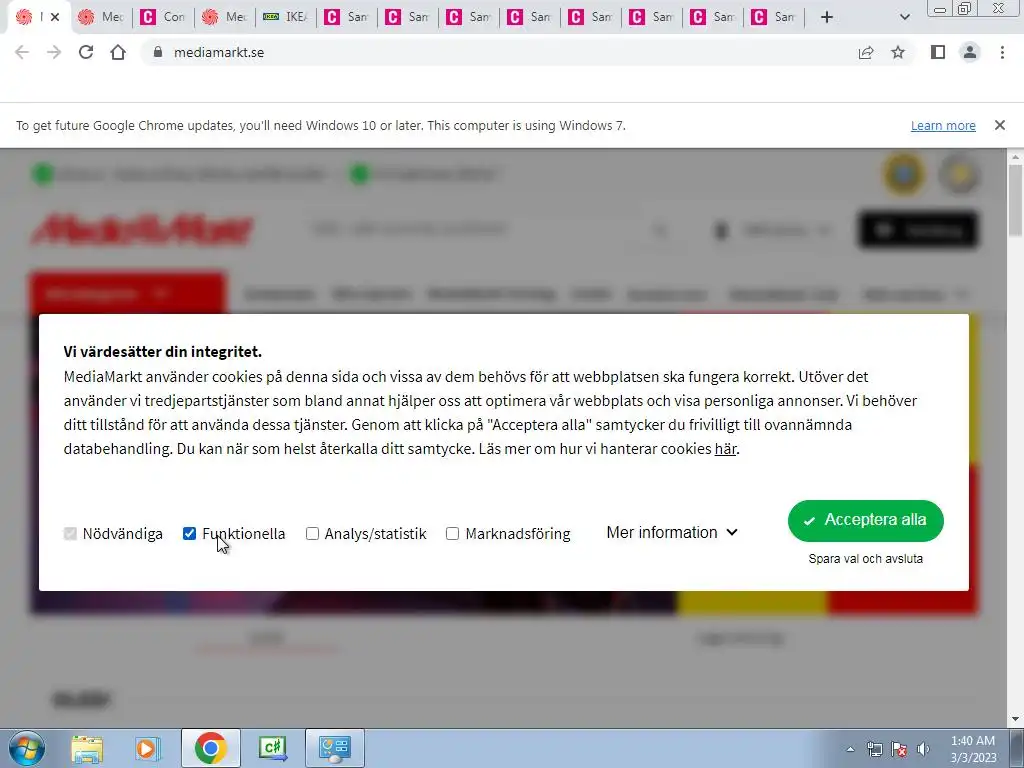Switch to the fourth tab, MediaMarkt
Screen dimensions: 1024x768
click(x=224, y=17)
